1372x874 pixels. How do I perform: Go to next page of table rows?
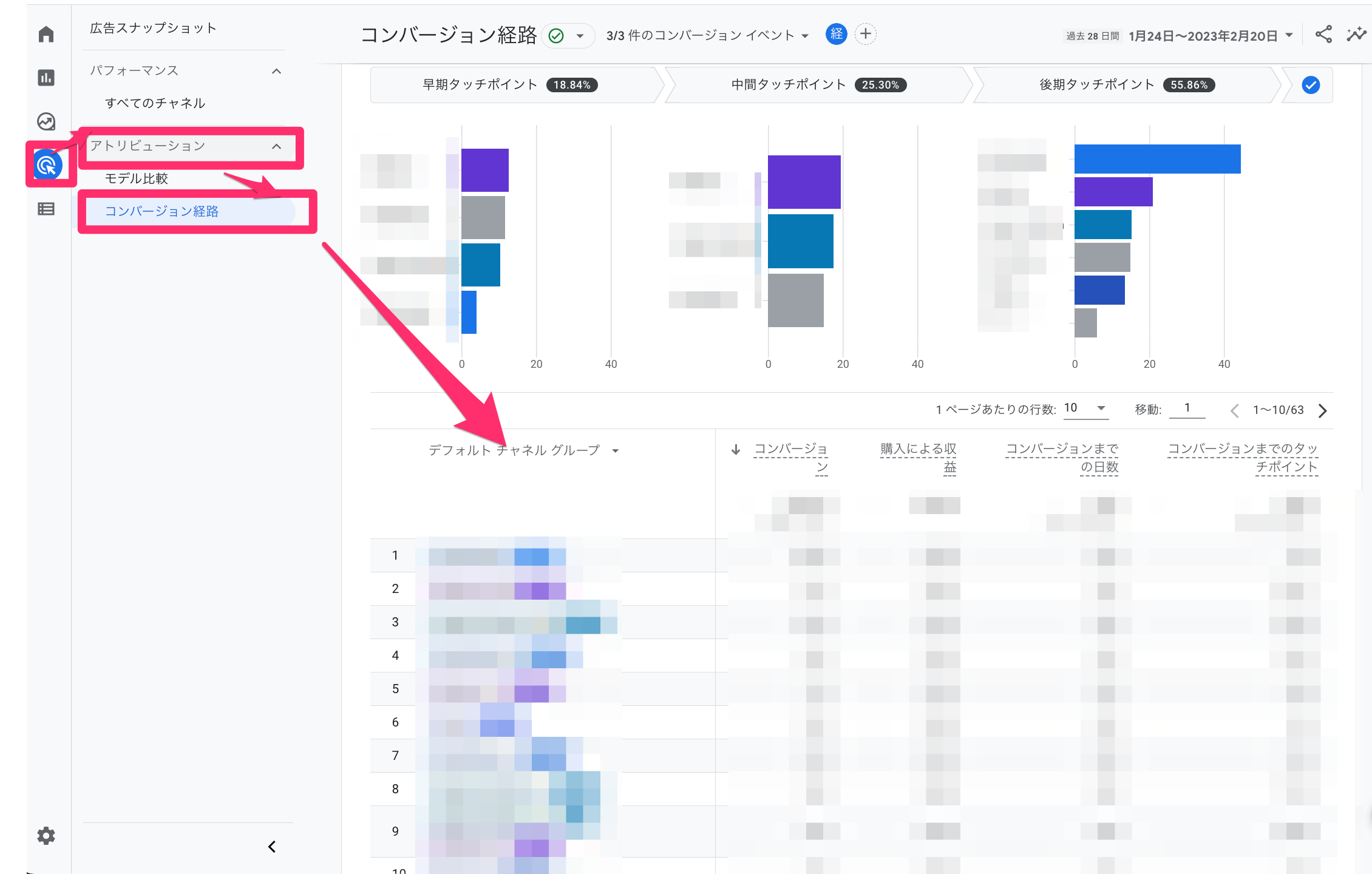[x=1323, y=411]
